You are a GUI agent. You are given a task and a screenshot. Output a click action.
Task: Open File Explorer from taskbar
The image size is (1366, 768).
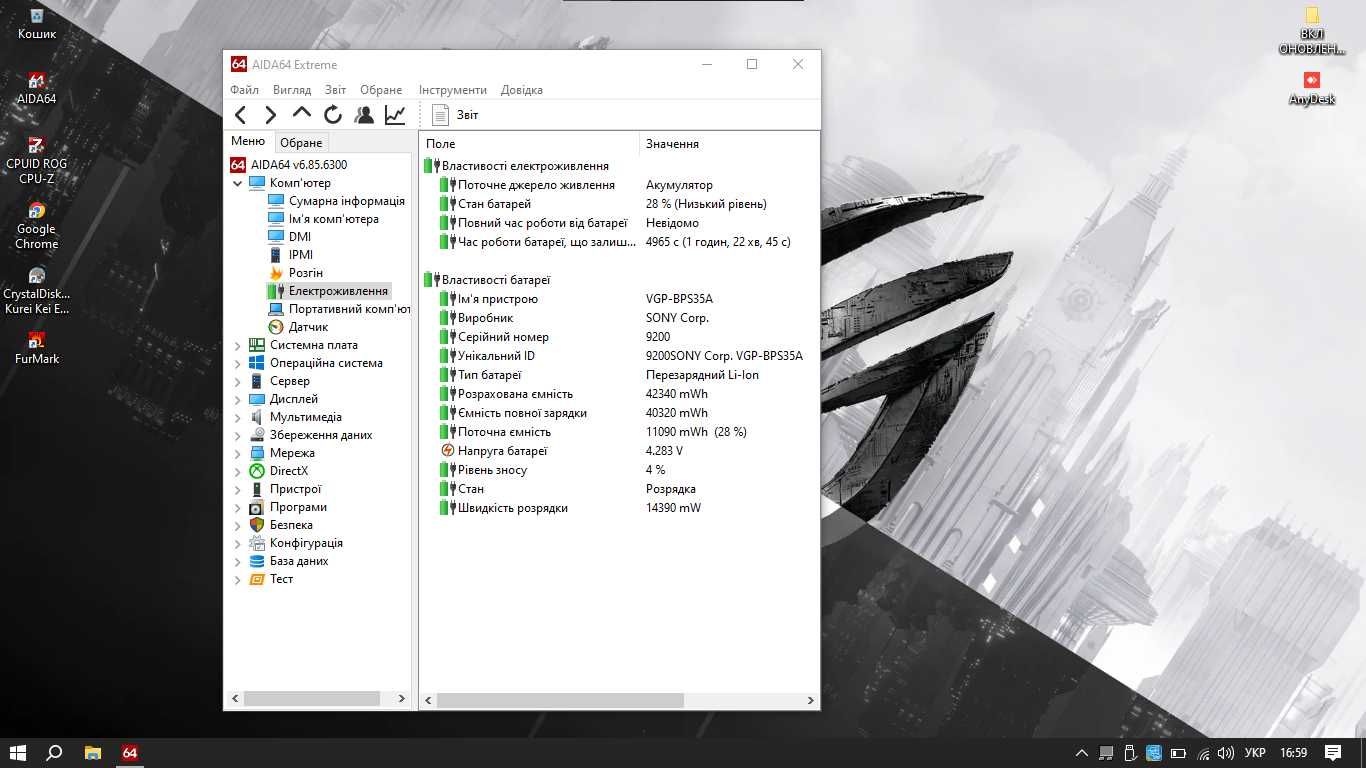[92, 752]
